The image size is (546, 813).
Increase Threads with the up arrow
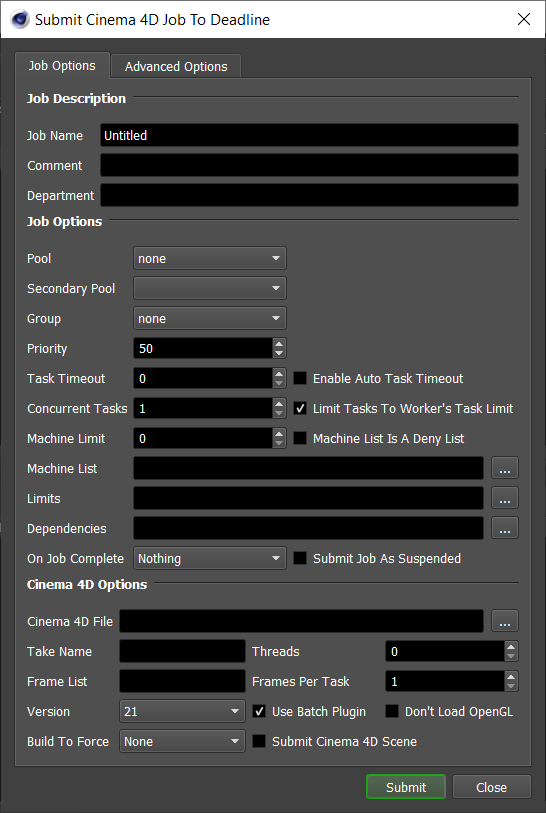(x=511, y=647)
